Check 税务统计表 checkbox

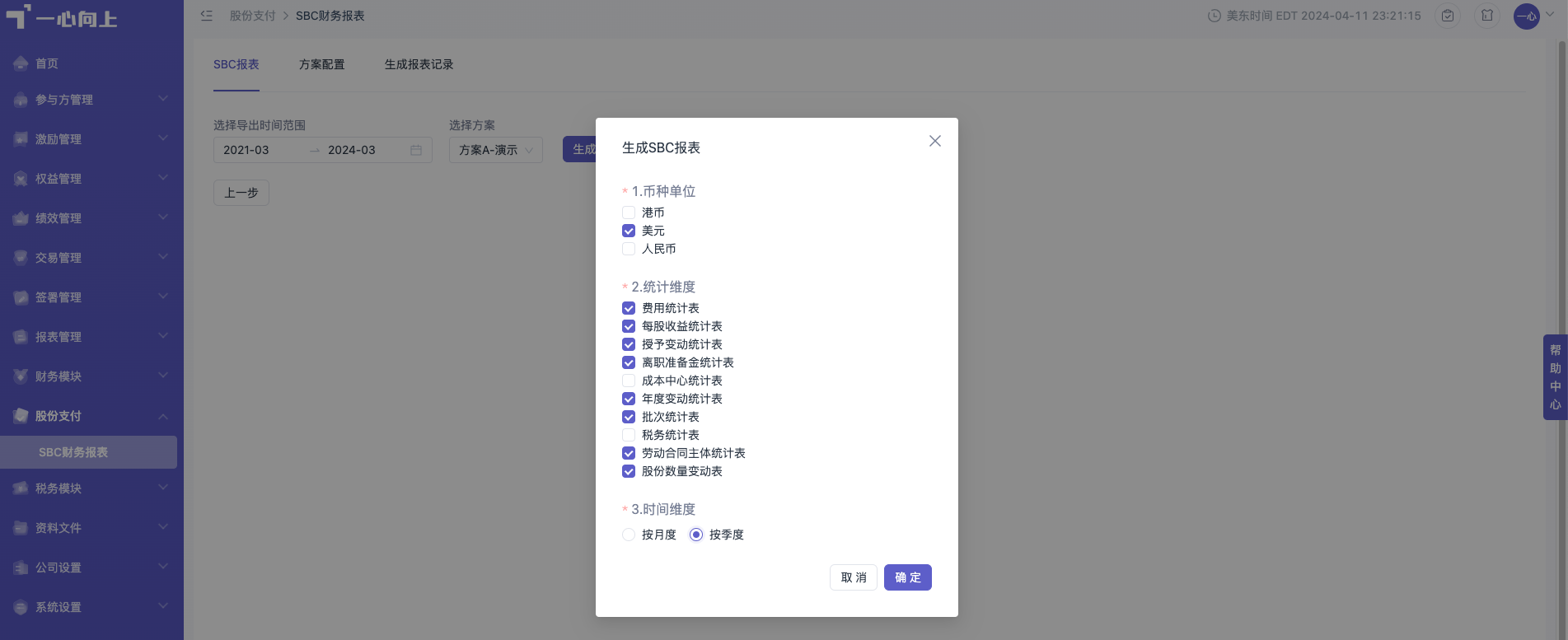click(629, 435)
